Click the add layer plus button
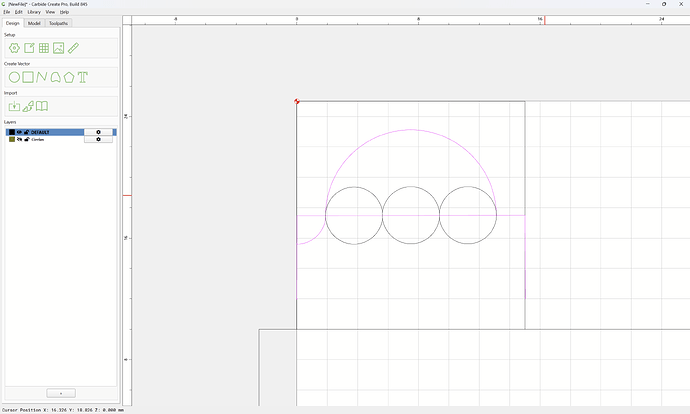Screen dimensions: 690x414 (x=61, y=393)
